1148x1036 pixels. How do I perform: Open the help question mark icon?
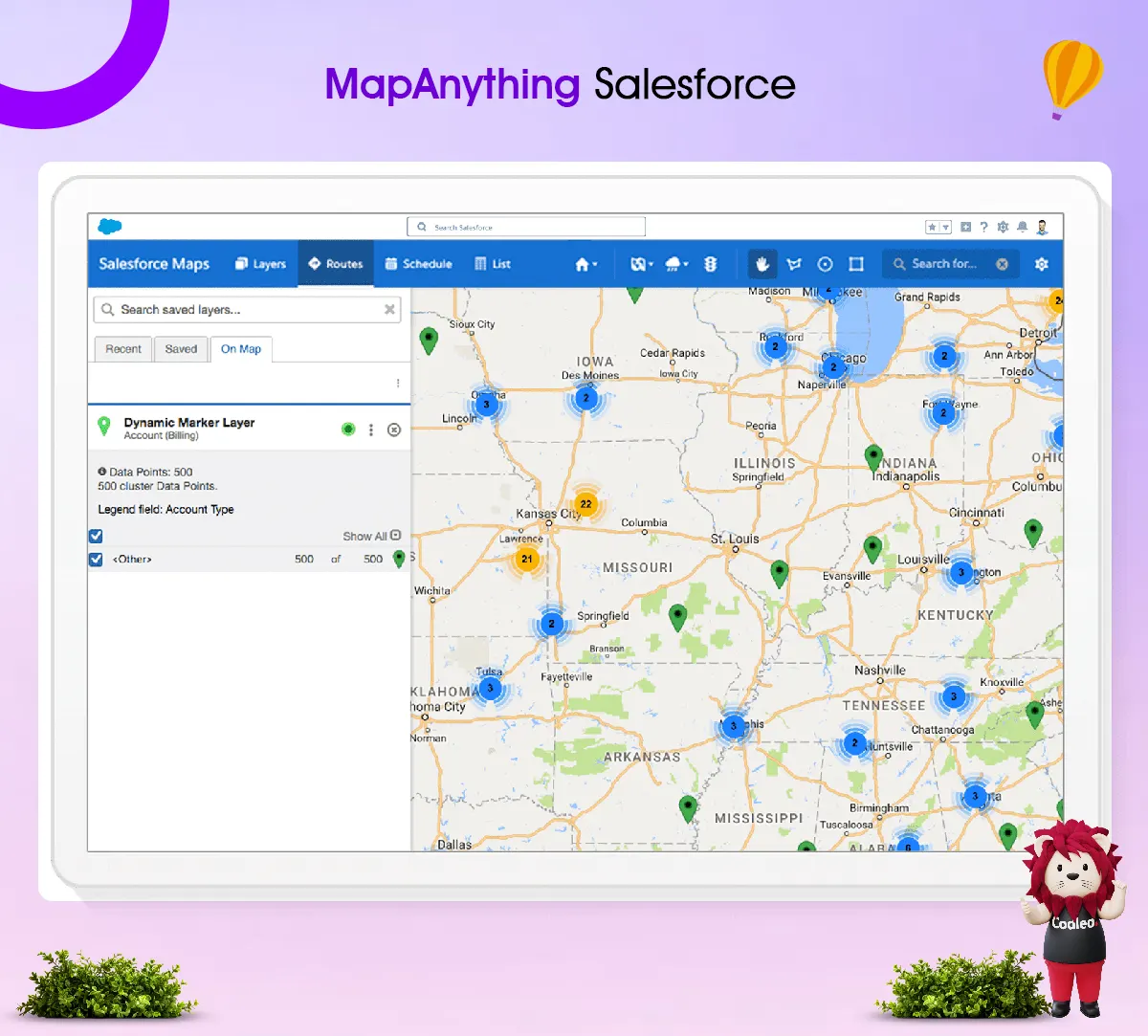[983, 227]
